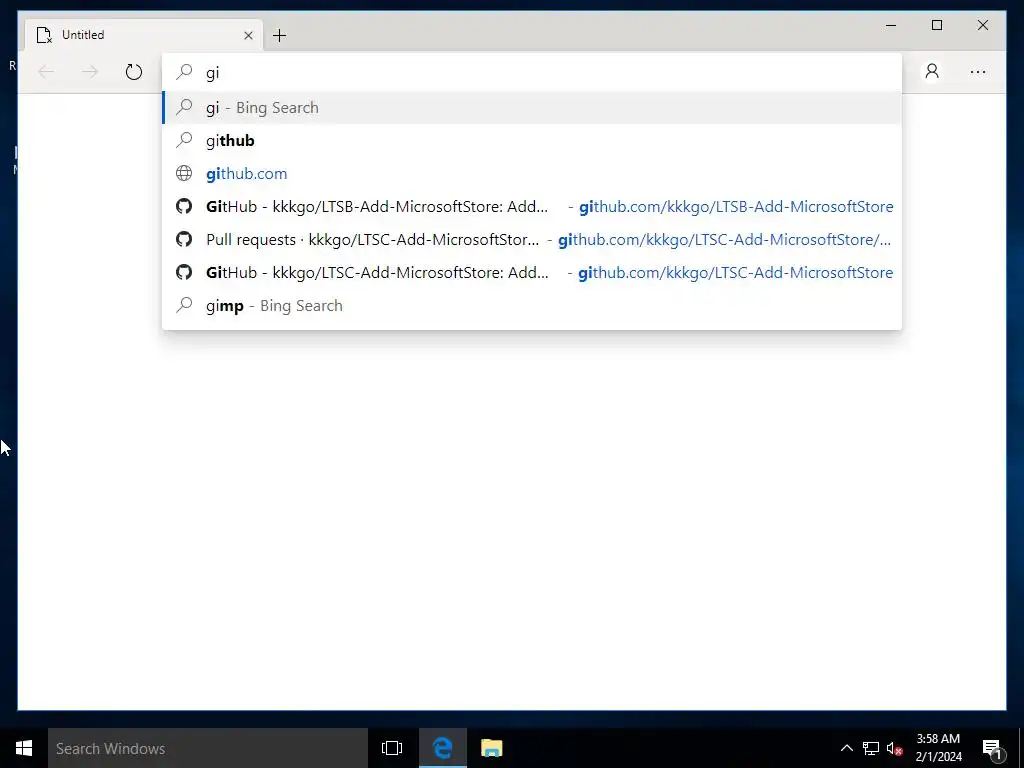Open the network status tray icon
Image resolution: width=1024 pixels, height=768 pixels.
tap(871, 748)
